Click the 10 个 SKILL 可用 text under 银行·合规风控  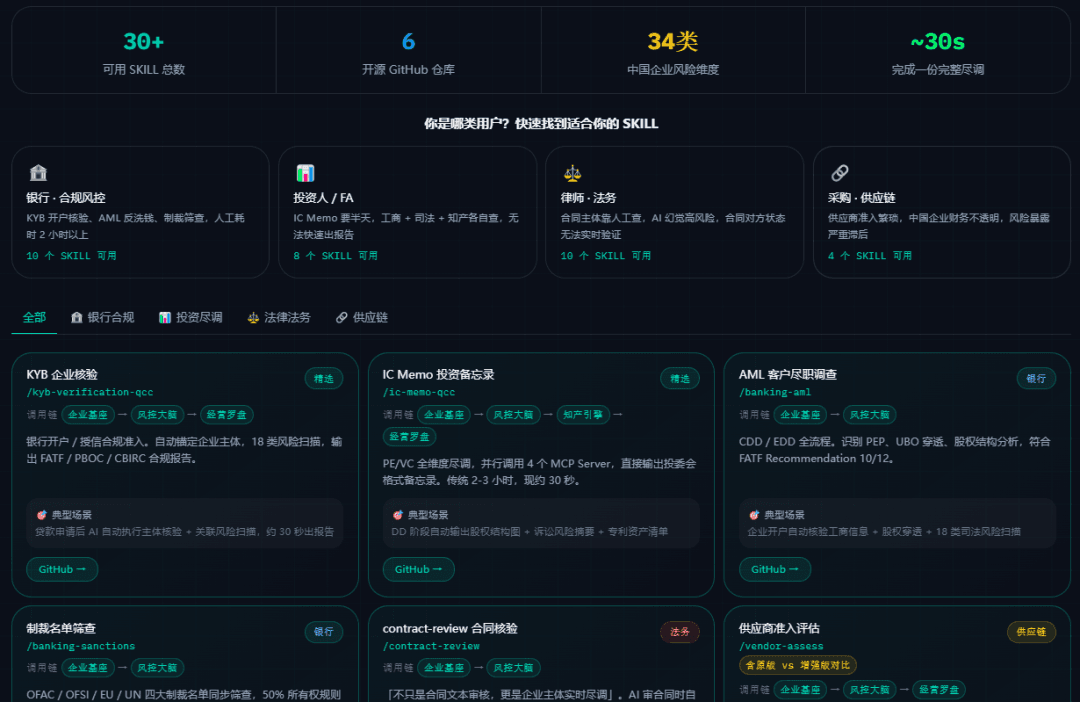click(x=71, y=256)
